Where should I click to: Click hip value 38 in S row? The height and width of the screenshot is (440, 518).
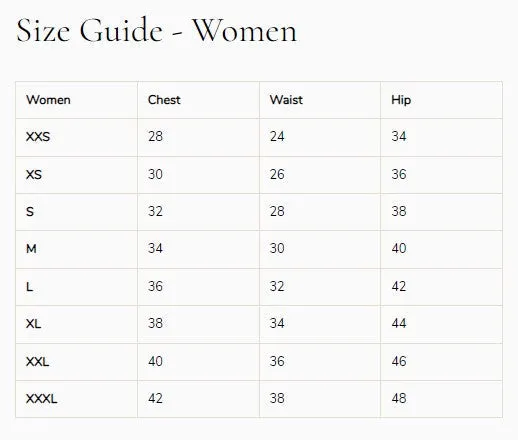click(399, 211)
